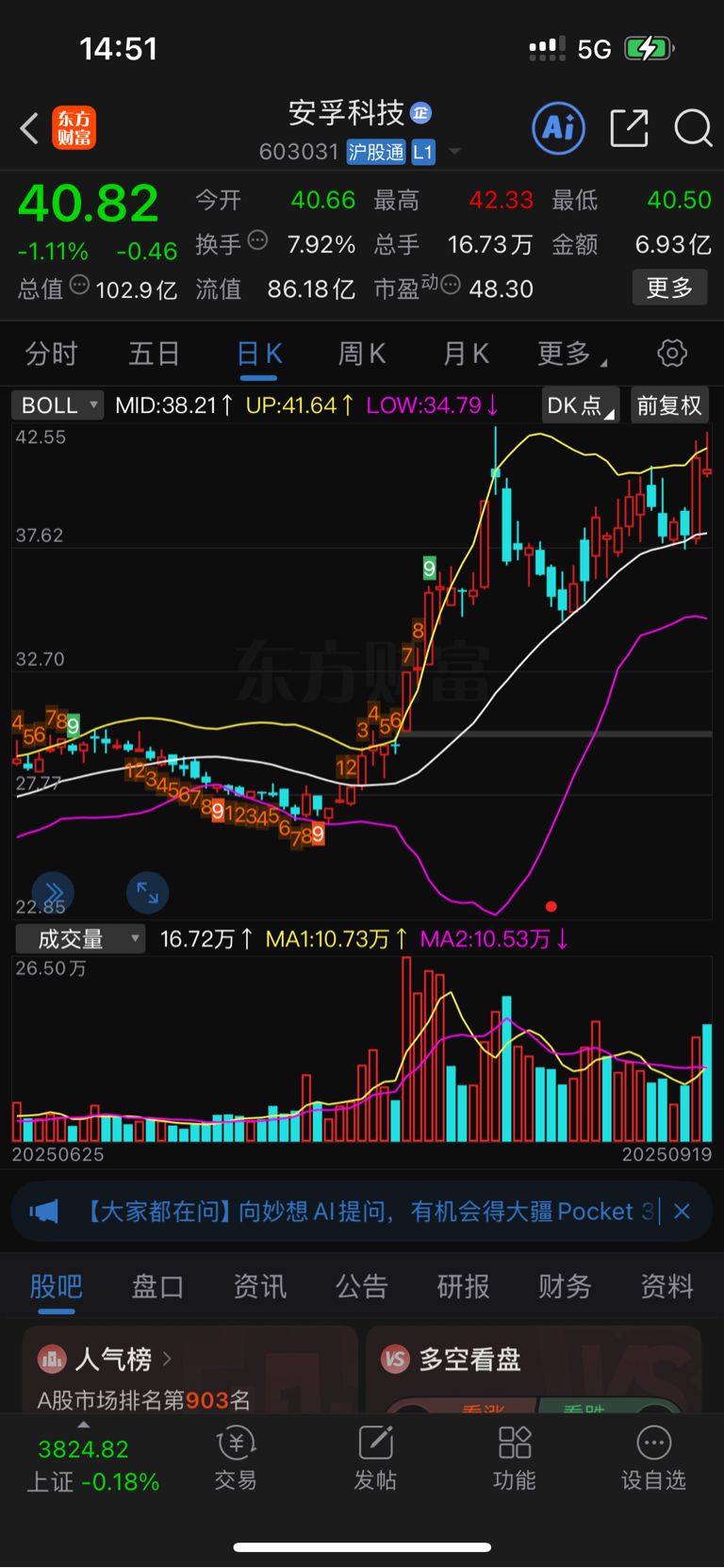Tap the back arrow icon

[x=29, y=128]
